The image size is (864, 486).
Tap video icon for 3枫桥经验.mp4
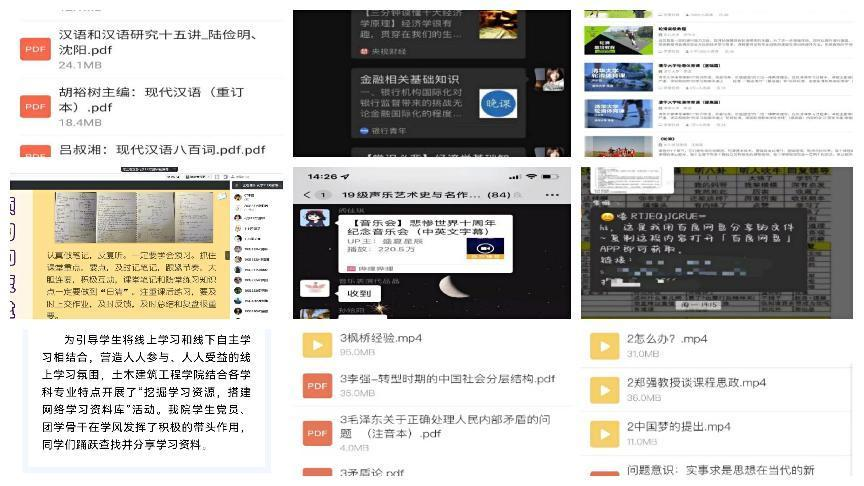click(317, 345)
